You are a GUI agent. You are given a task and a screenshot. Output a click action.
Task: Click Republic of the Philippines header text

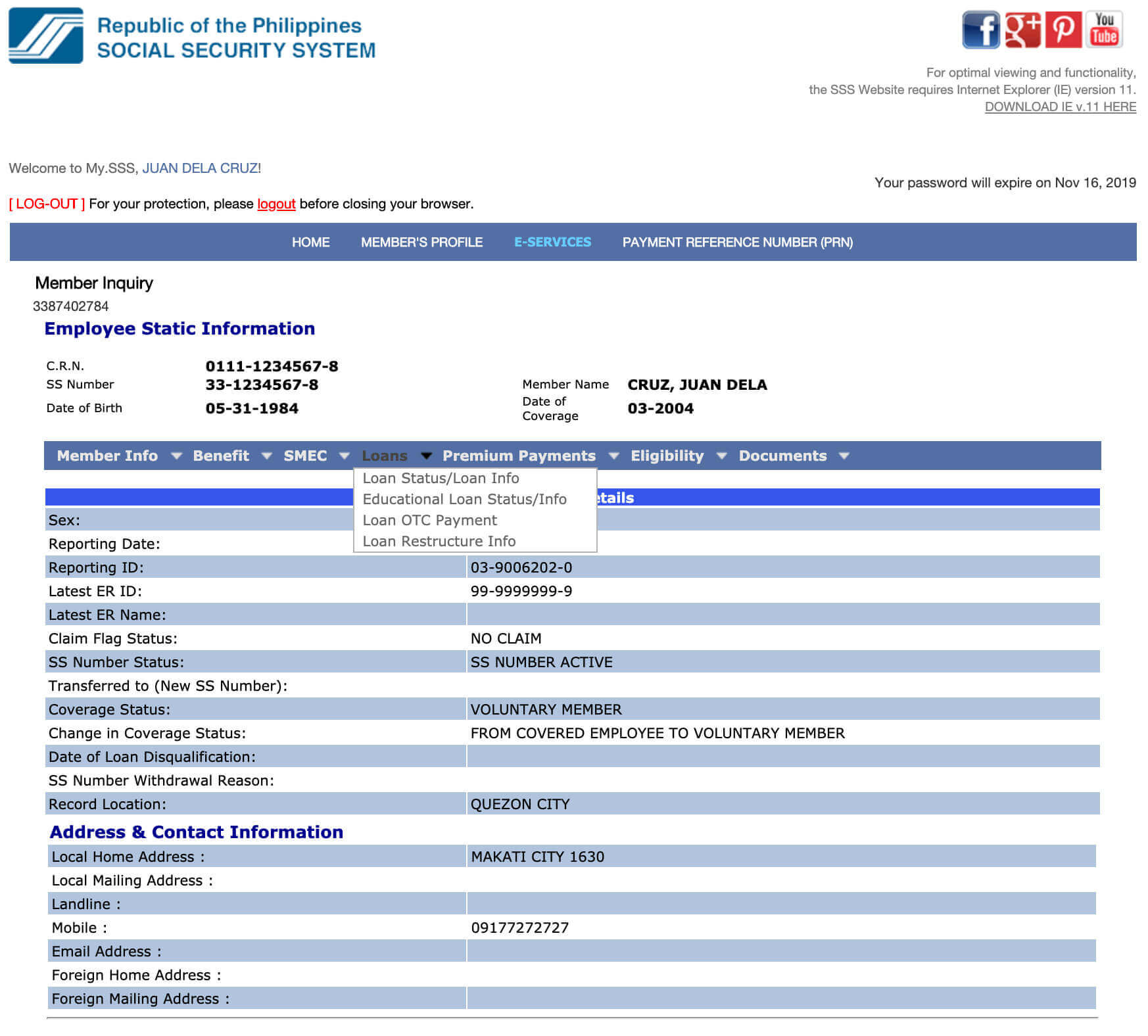(x=229, y=25)
